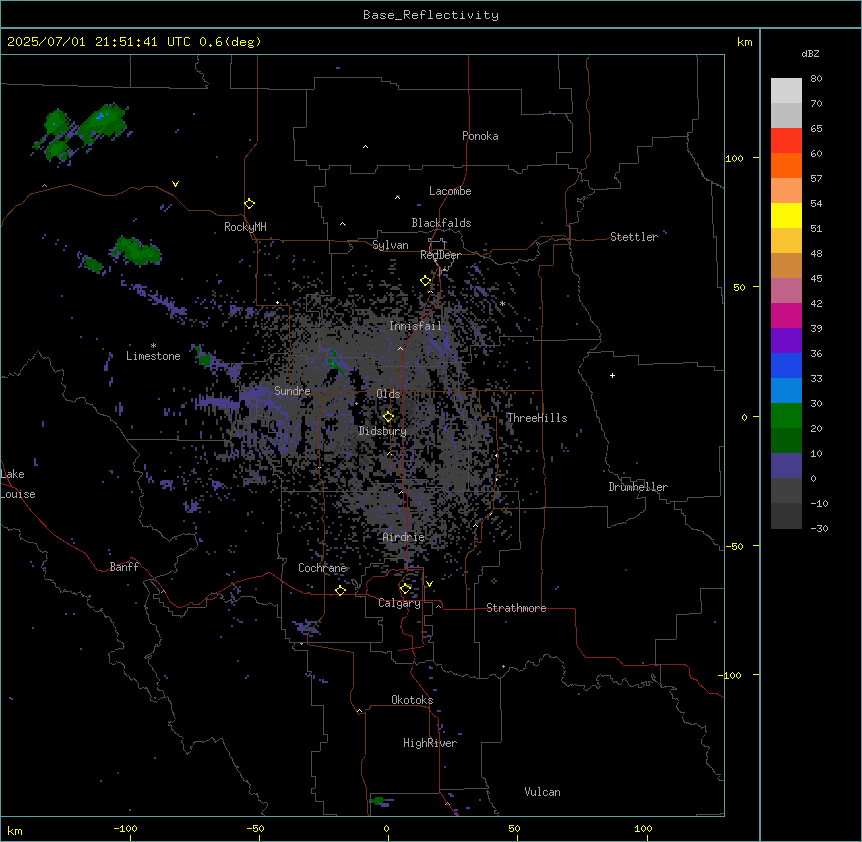
Task: Click the yellow V marker northwest of RockyMH
Action: (x=175, y=184)
